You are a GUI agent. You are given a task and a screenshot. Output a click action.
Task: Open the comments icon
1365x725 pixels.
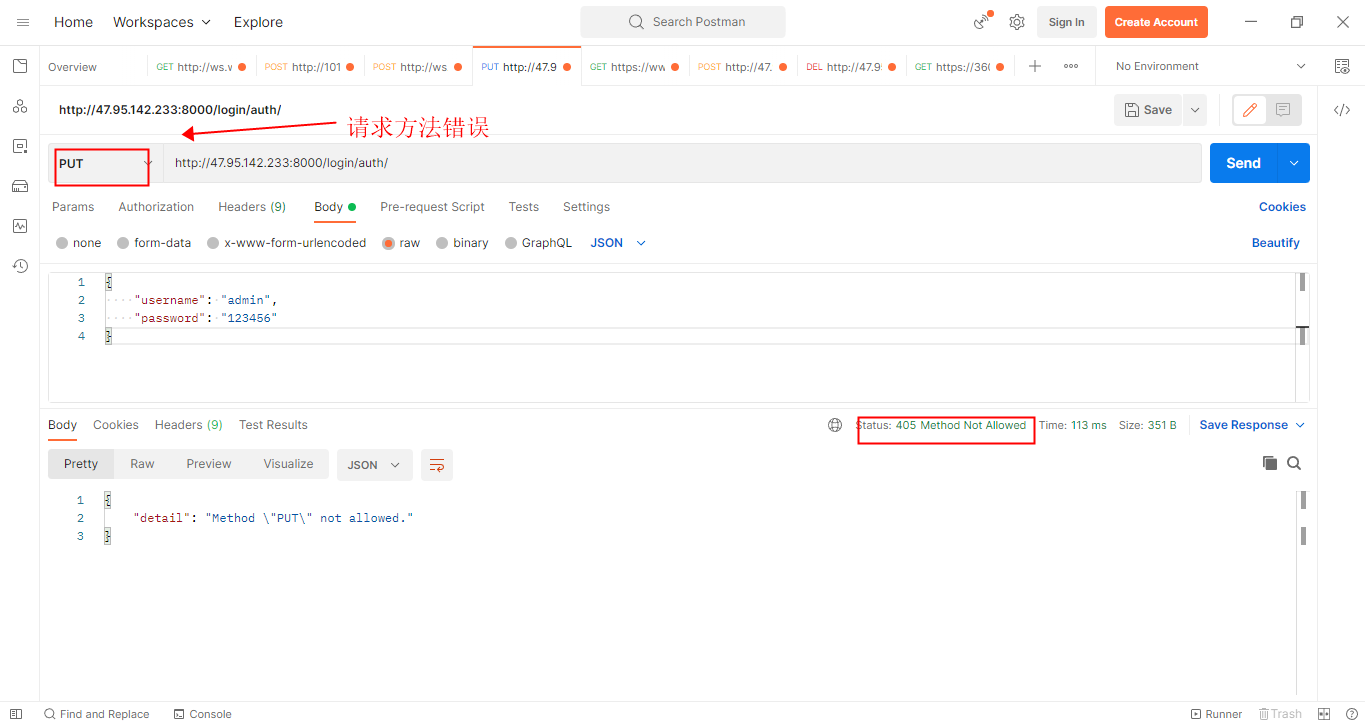[x=1283, y=110]
